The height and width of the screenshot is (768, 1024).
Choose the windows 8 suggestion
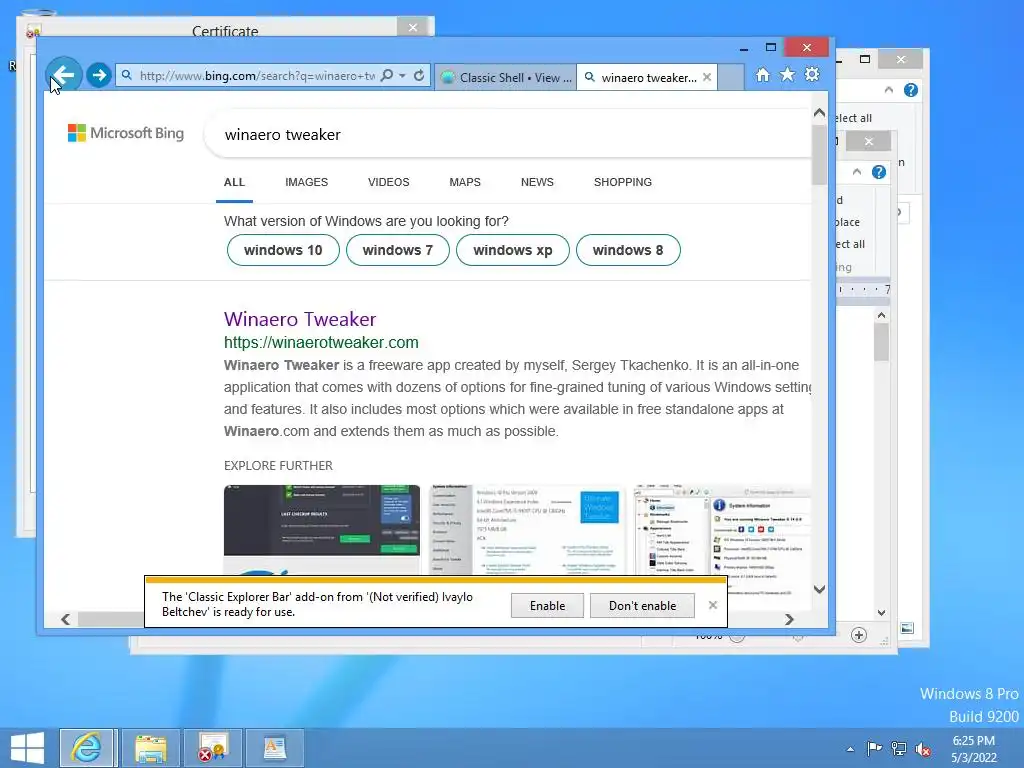(x=628, y=250)
